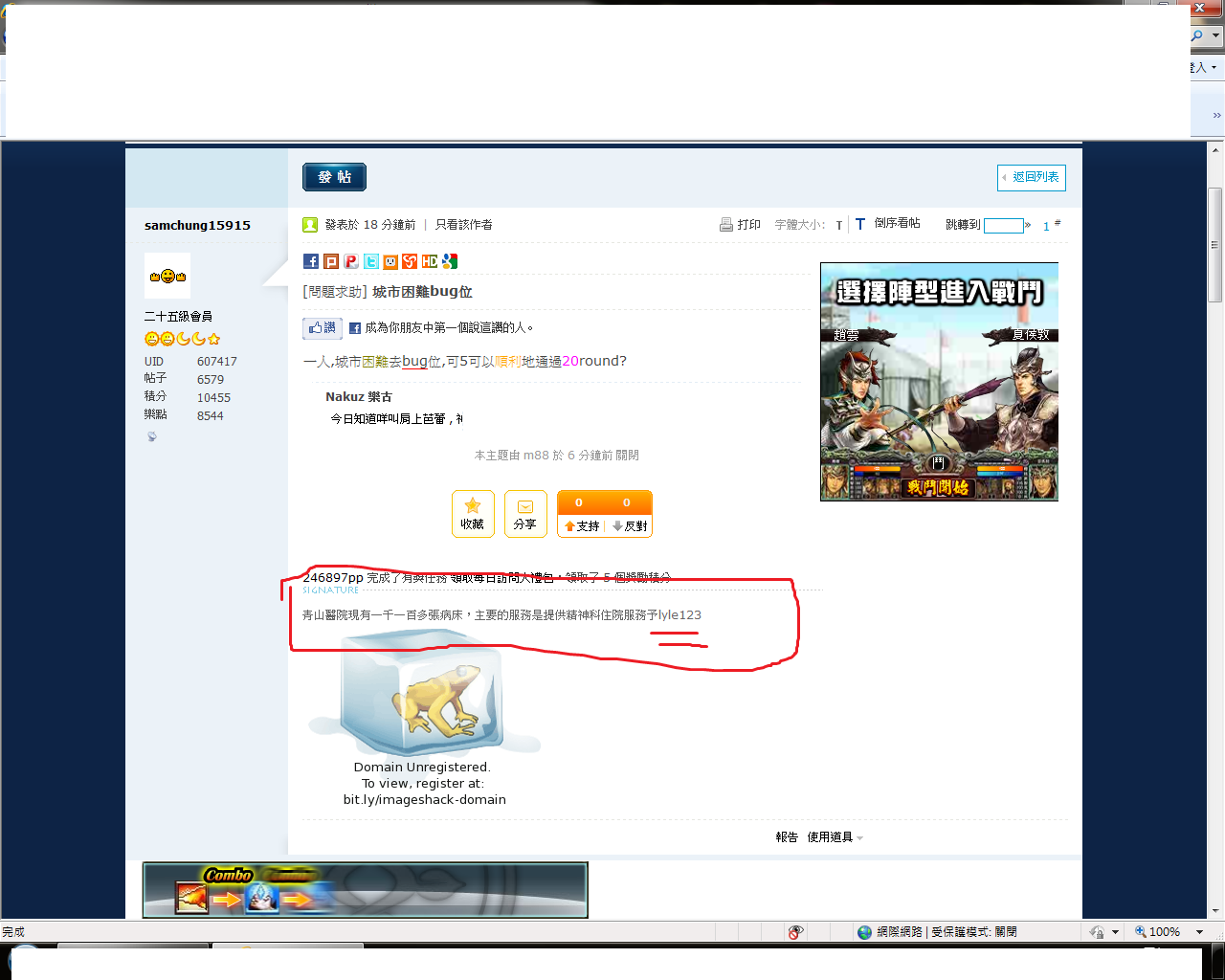The width and height of the screenshot is (1225, 980).
Task: Click the 發帖 new post button
Action: pos(335,177)
